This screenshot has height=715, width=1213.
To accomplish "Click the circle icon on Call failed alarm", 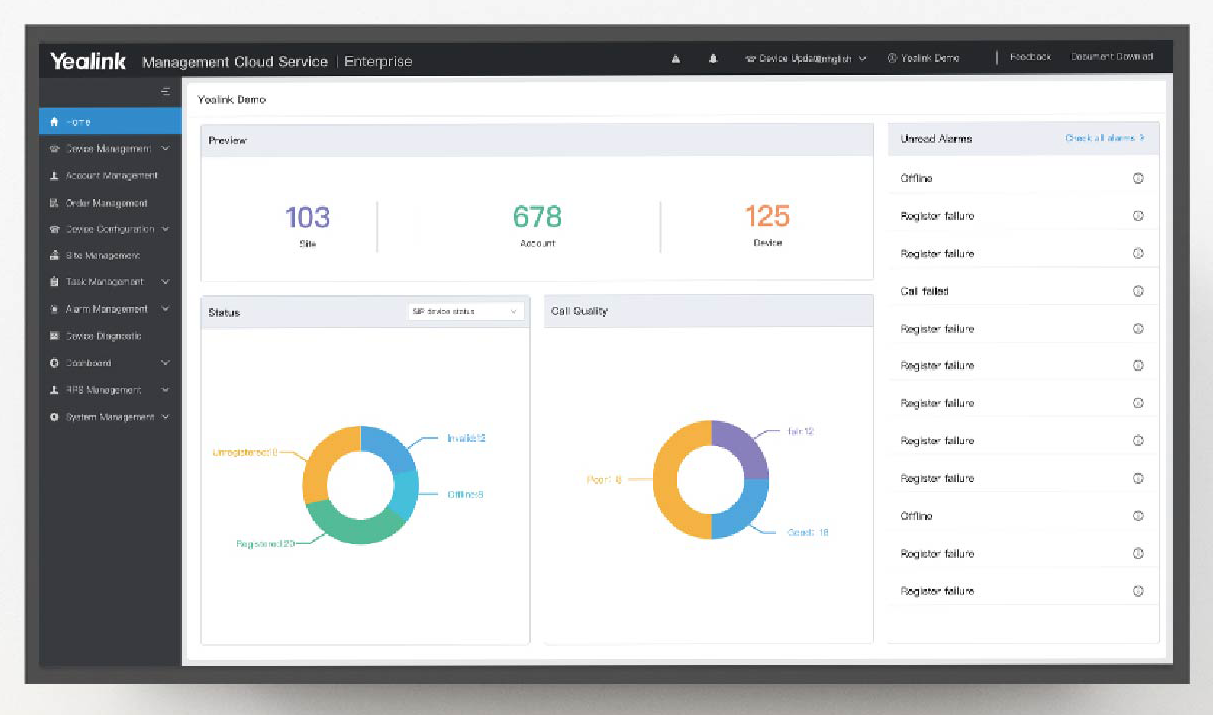I will coord(1138,291).
